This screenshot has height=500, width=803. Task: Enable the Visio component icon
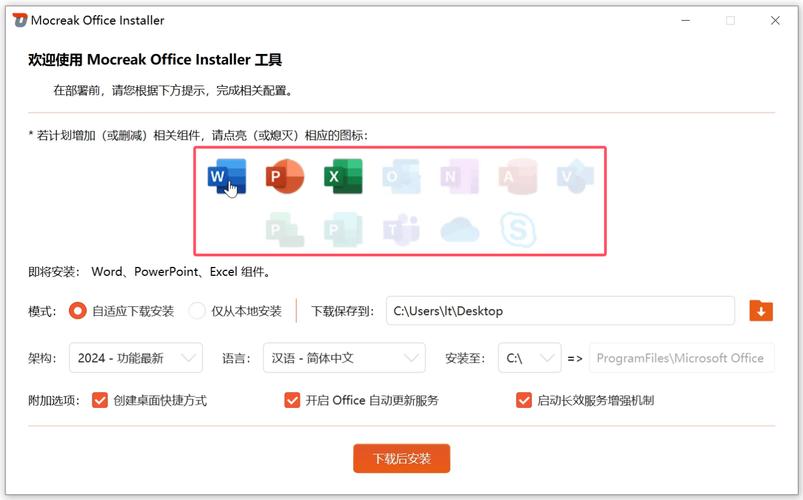tap(576, 176)
